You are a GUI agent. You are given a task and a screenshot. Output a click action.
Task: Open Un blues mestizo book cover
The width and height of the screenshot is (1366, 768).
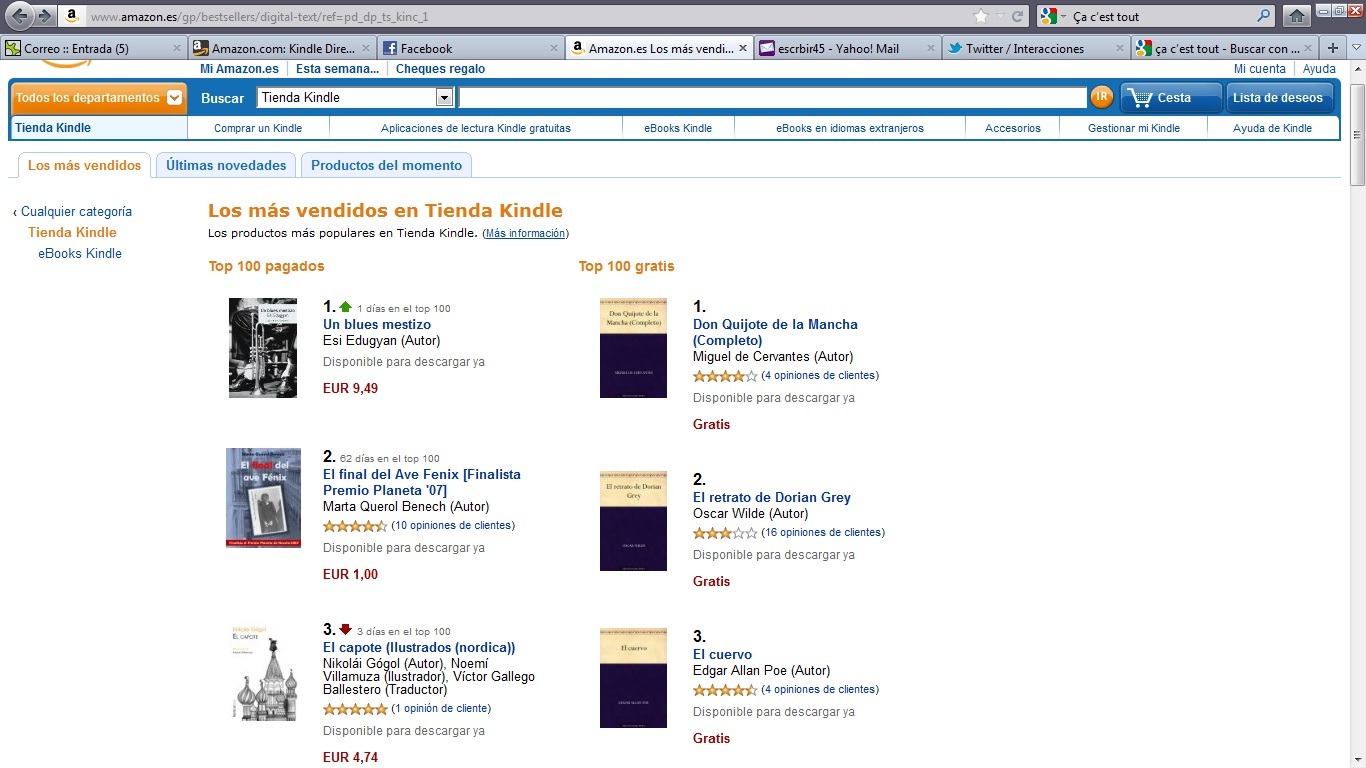[263, 348]
